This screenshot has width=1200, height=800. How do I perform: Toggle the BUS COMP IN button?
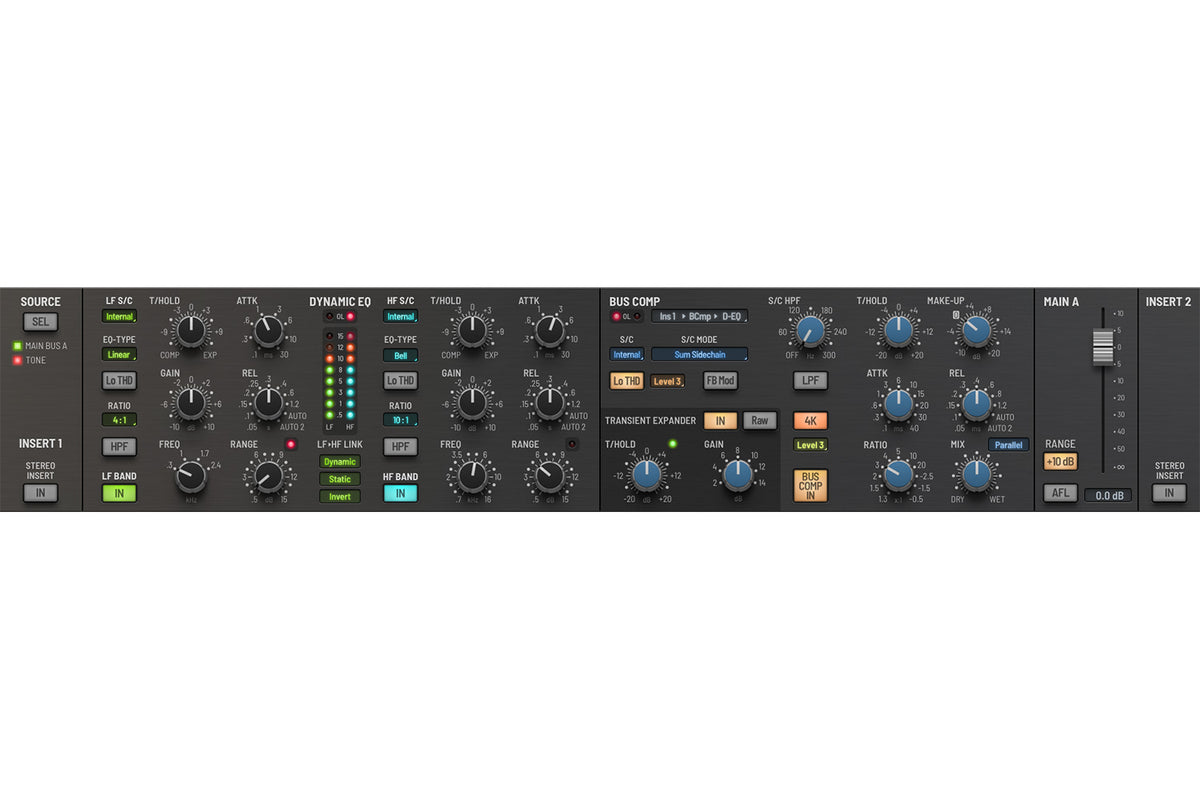[811, 486]
